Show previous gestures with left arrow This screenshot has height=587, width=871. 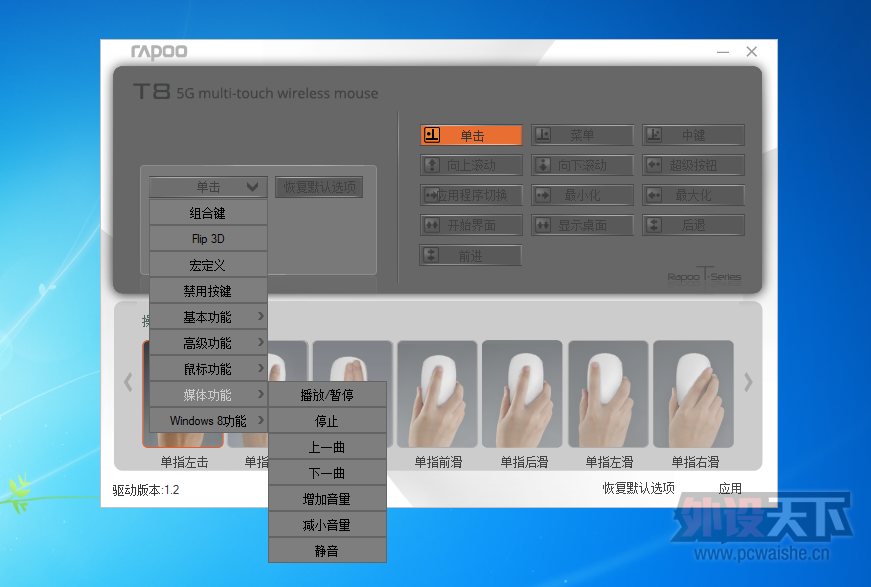(x=128, y=382)
